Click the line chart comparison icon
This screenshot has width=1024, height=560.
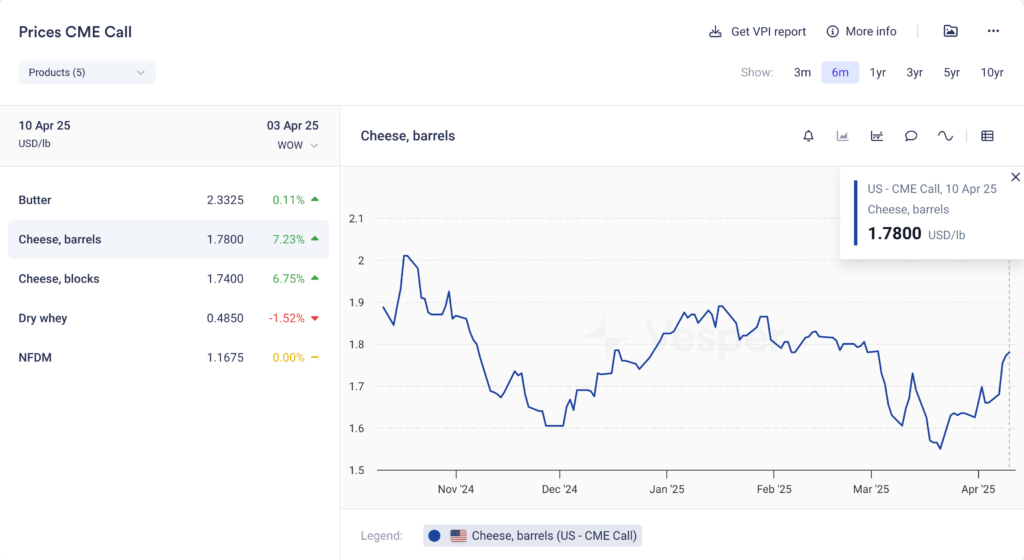tap(877, 136)
